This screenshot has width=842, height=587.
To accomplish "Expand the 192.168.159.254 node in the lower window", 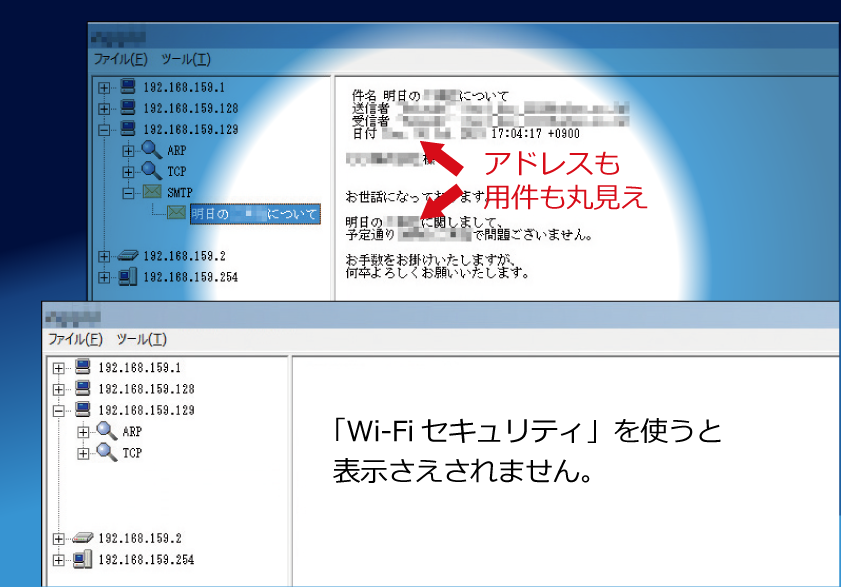I will click(58, 560).
